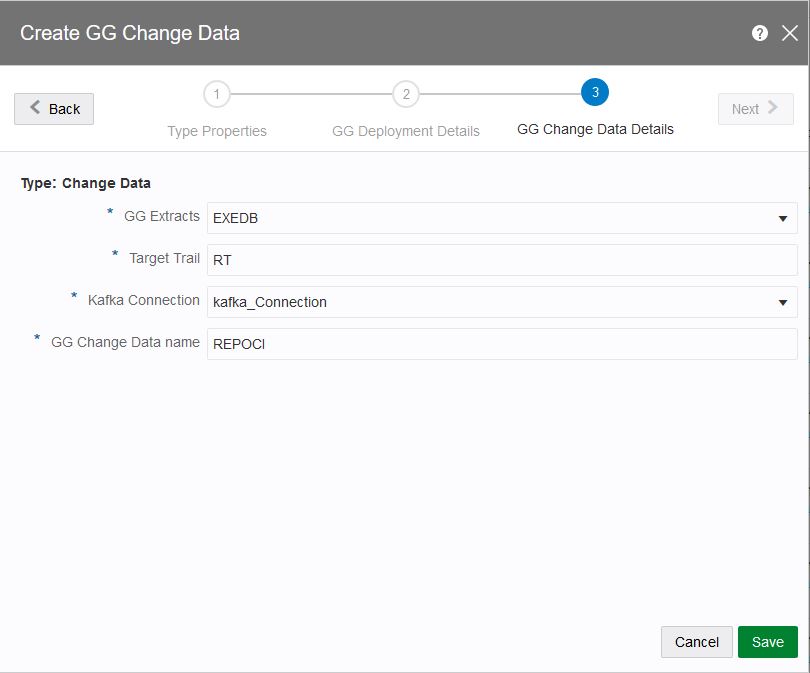Focus the GG Change Data name field
Image resolution: width=810 pixels, height=673 pixels.
coord(501,344)
